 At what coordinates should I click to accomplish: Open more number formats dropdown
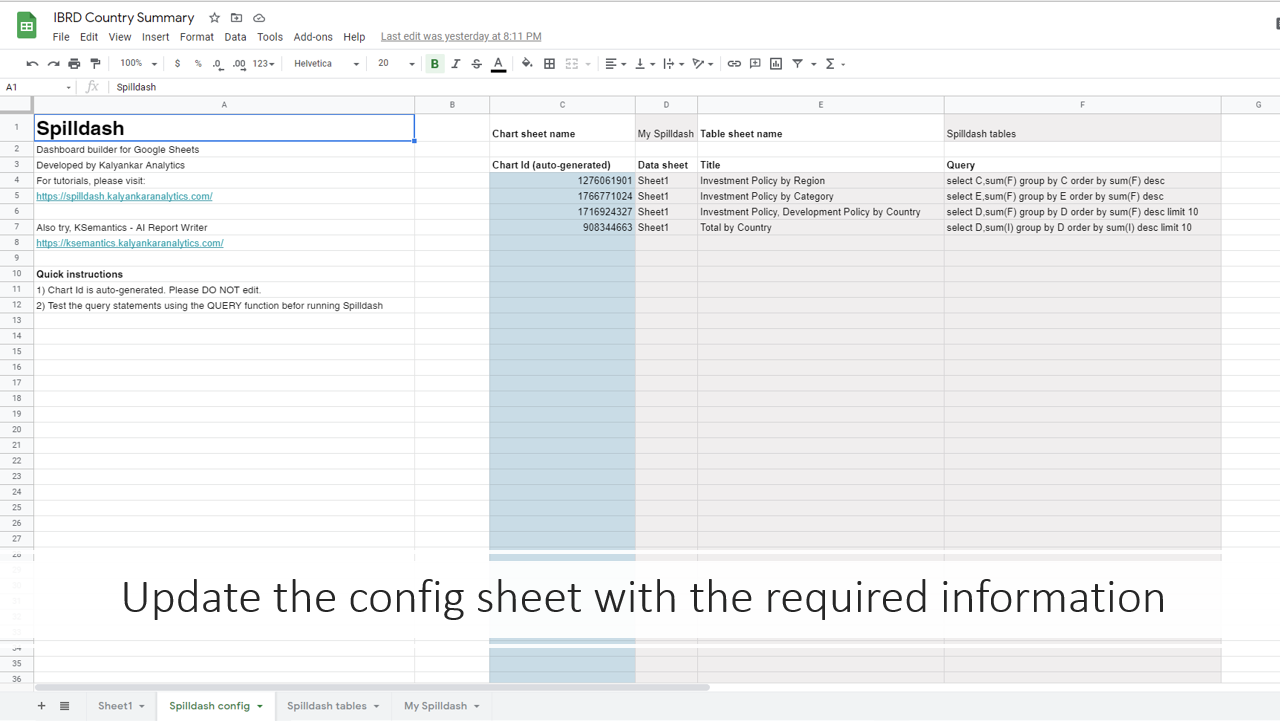pyautogui.click(x=264, y=64)
